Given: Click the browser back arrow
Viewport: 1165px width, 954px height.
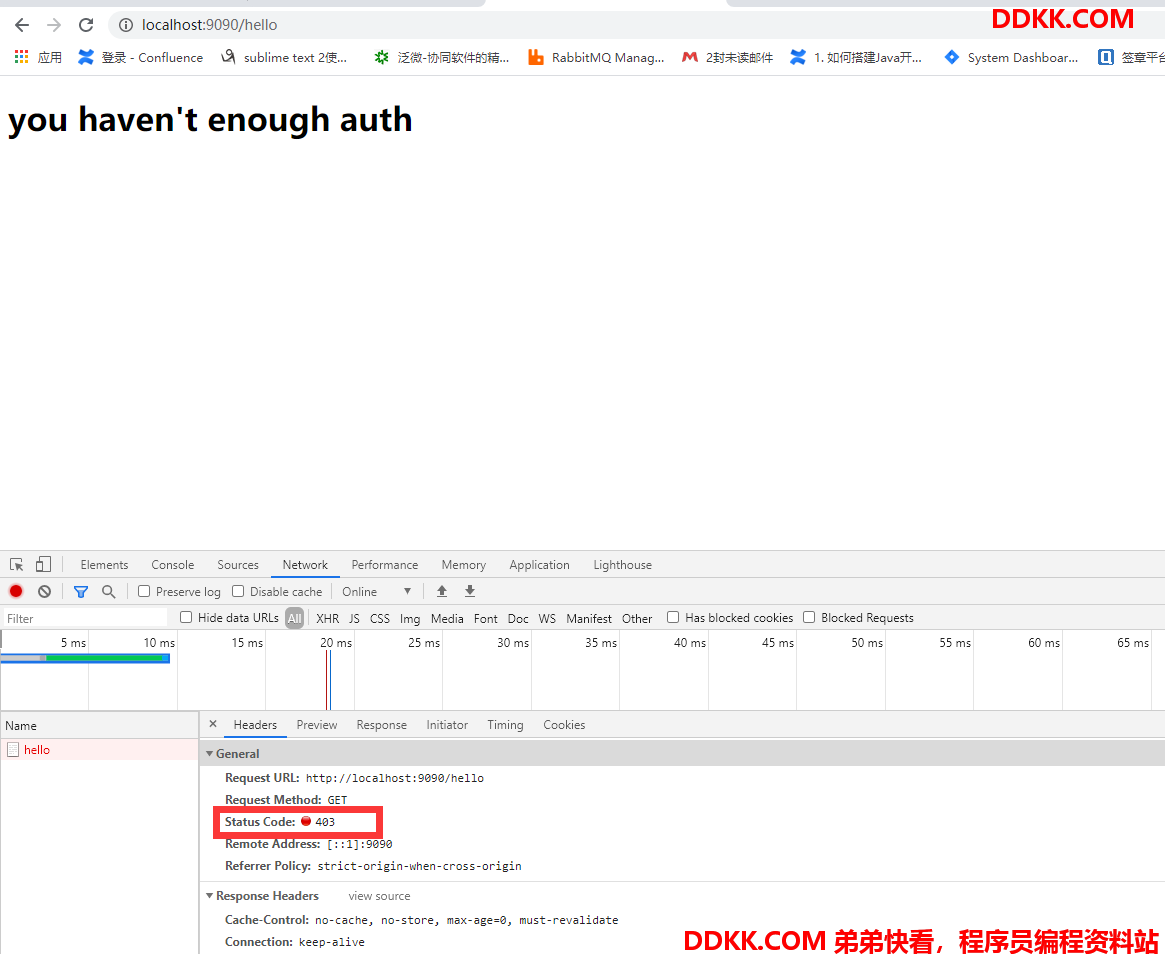Looking at the screenshot, I should tap(22, 25).
